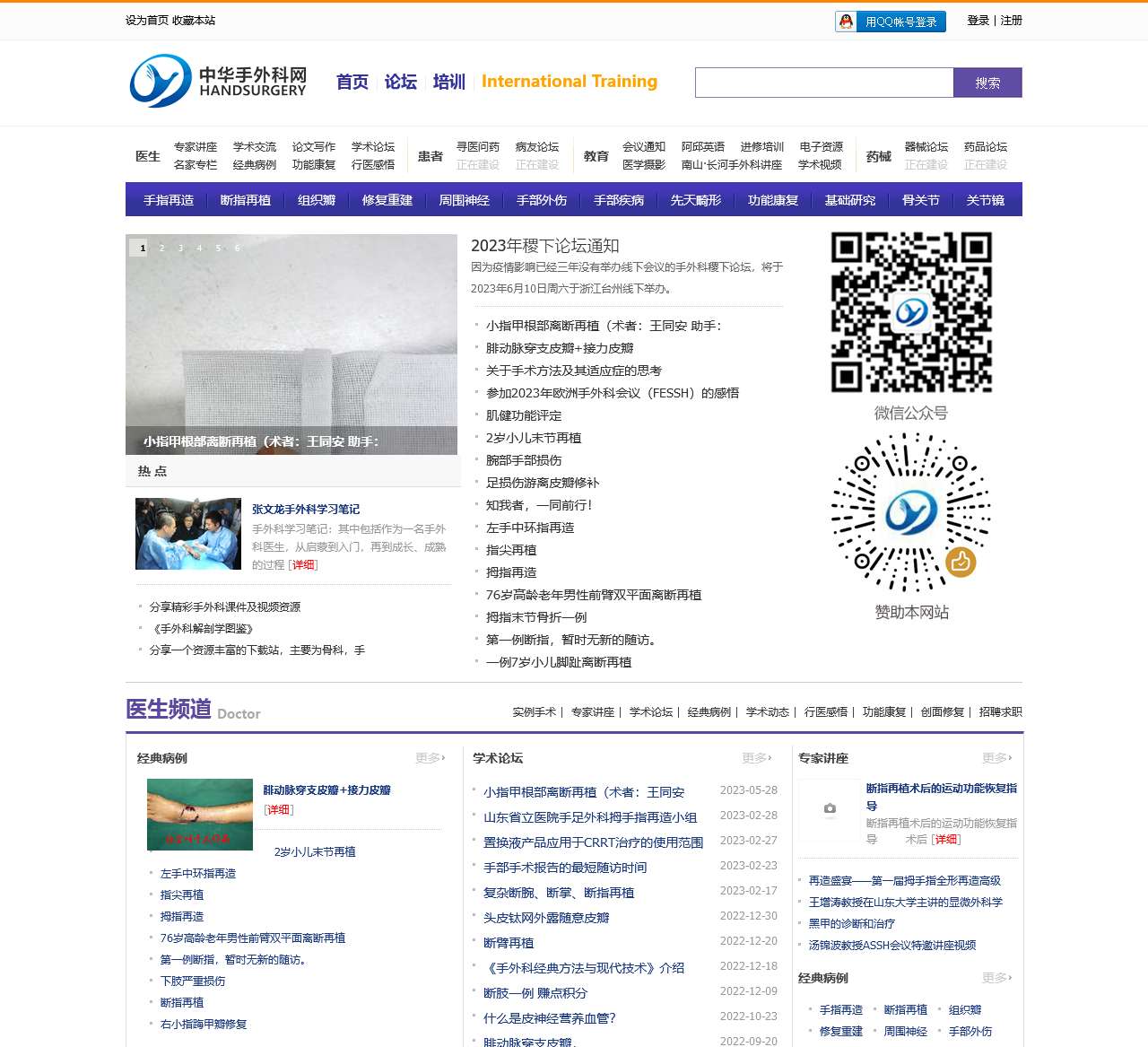The image size is (1148, 1047).
Task: Click the 腓动脉穿支皮瓣 photo thumbnail
Action: (x=199, y=814)
